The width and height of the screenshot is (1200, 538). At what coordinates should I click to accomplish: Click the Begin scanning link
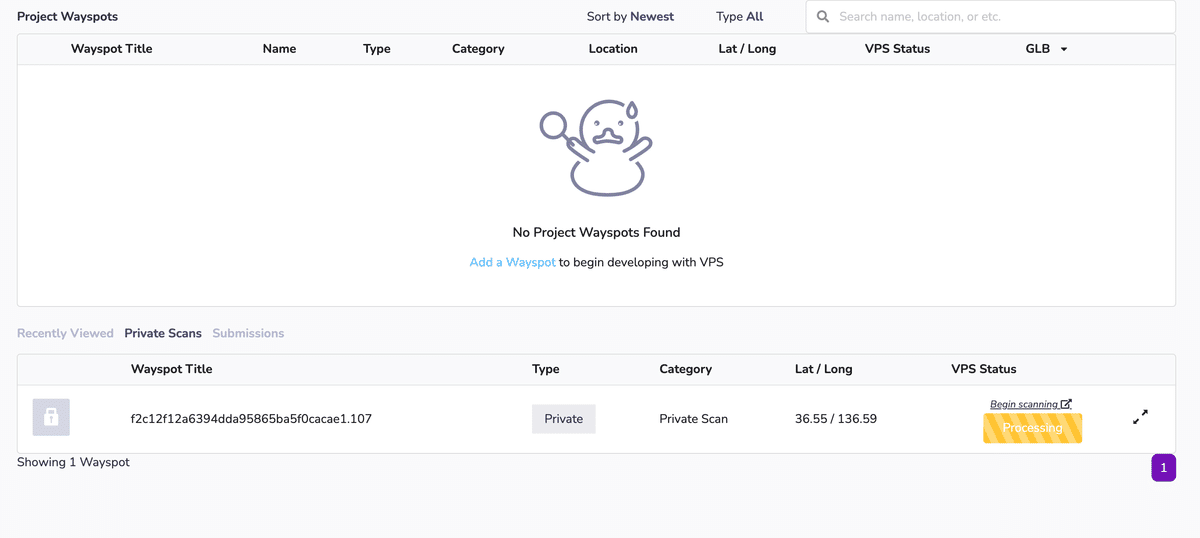click(x=1023, y=404)
